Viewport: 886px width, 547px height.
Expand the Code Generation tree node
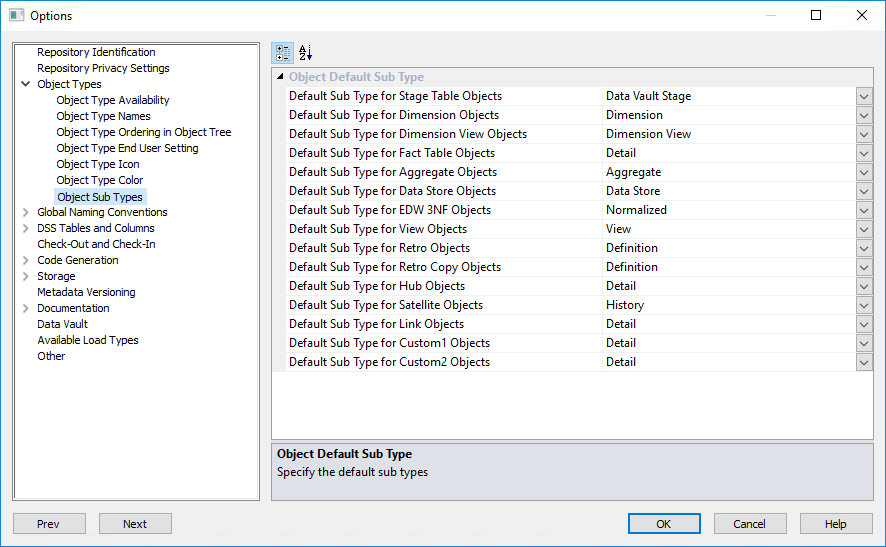pos(25,260)
